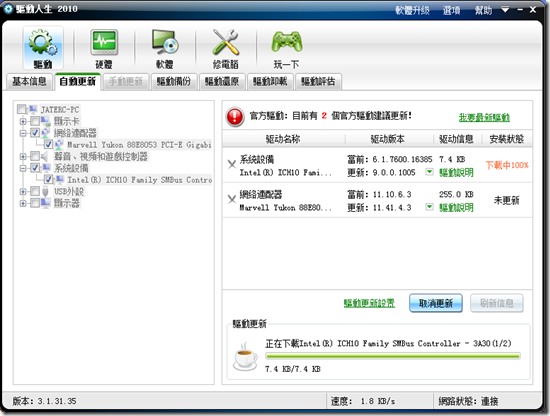Viewport: 550px width, 416px height.
Task: Click the JATERC-PC computer icon
Action: click(33, 109)
